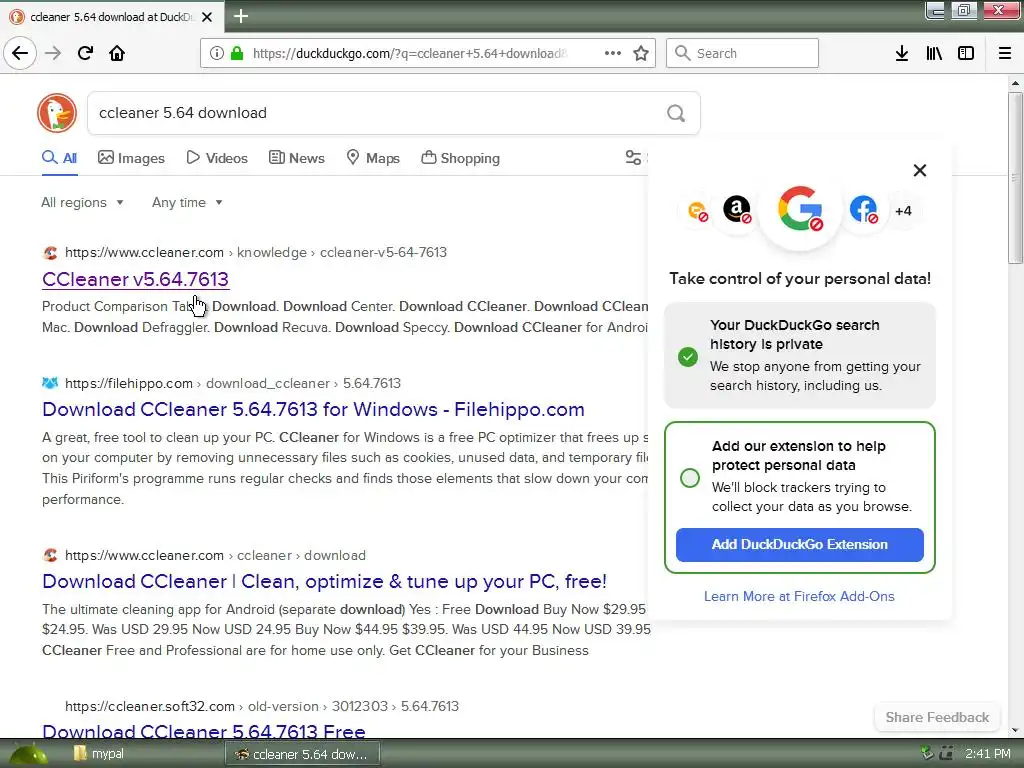Open the CCleaner v5.64.7613 result

pos(135,279)
